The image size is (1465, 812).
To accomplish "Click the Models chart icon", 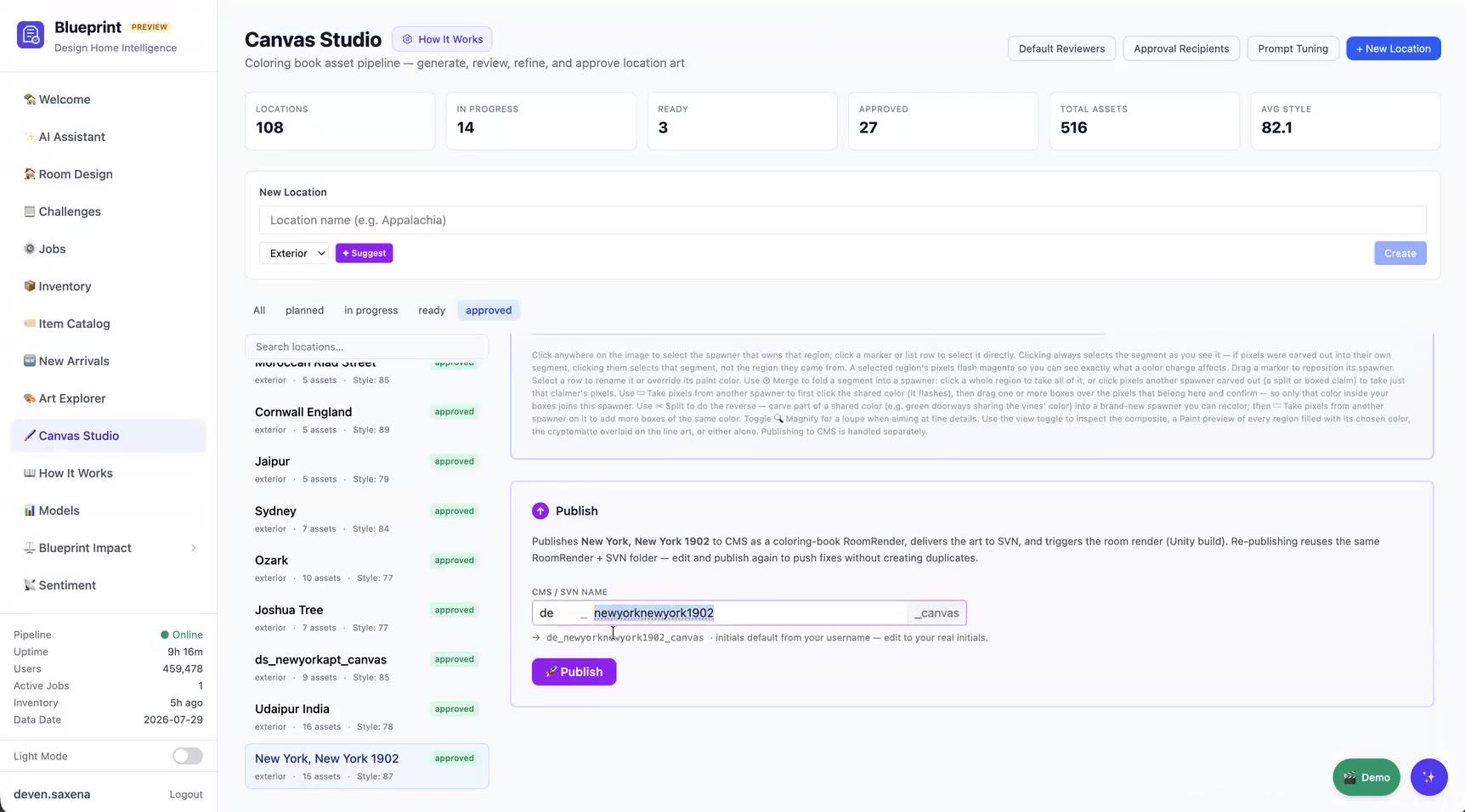I will click(30, 510).
